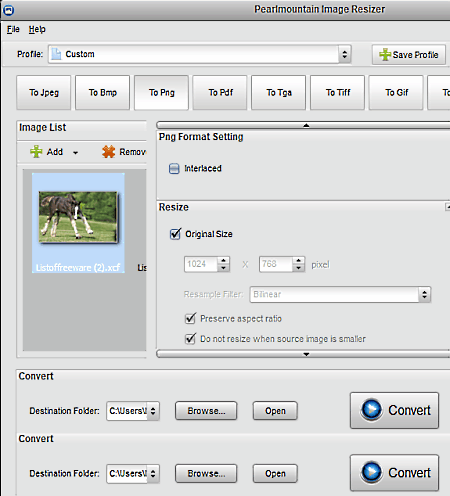Open the Profile dropdown list
The height and width of the screenshot is (496, 450).
pos(345,54)
